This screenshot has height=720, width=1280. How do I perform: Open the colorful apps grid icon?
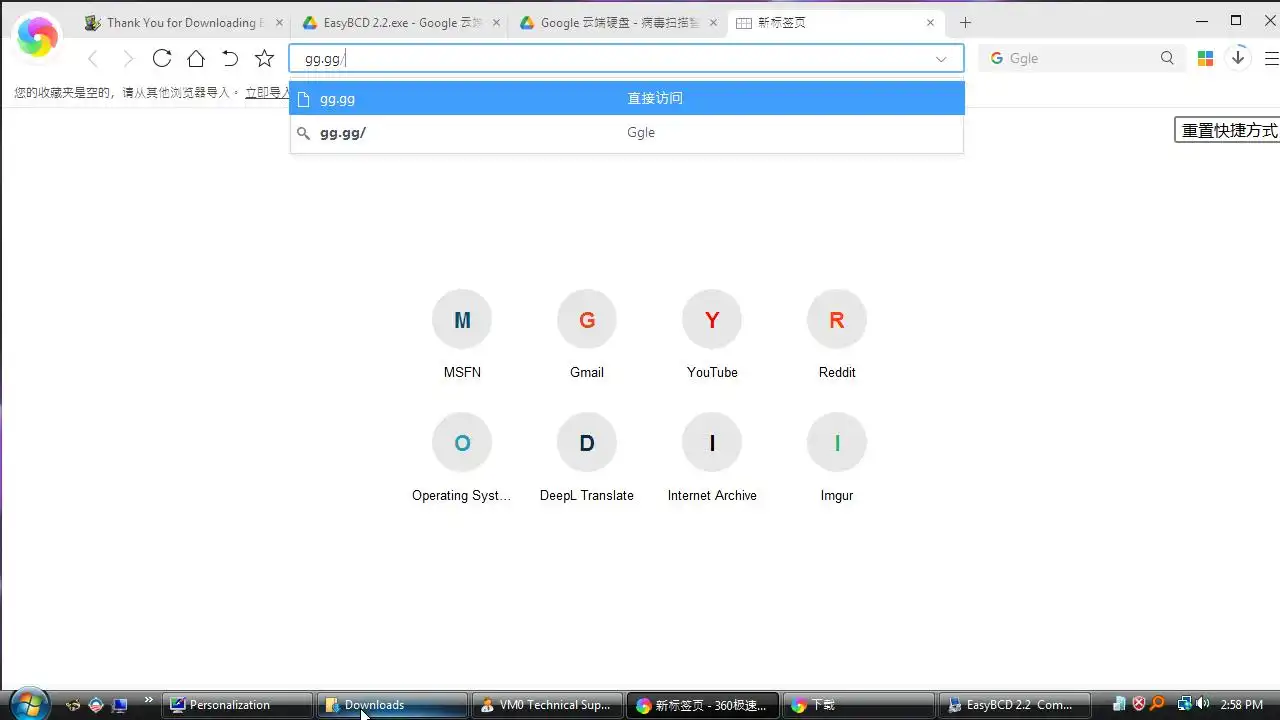pos(1205,58)
